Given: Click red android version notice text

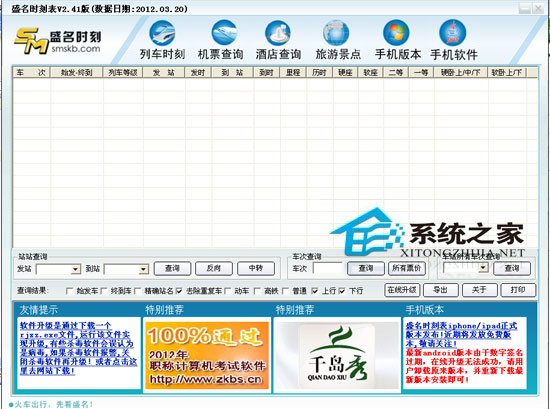Looking at the screenshot, I should (x=464, y=366).
